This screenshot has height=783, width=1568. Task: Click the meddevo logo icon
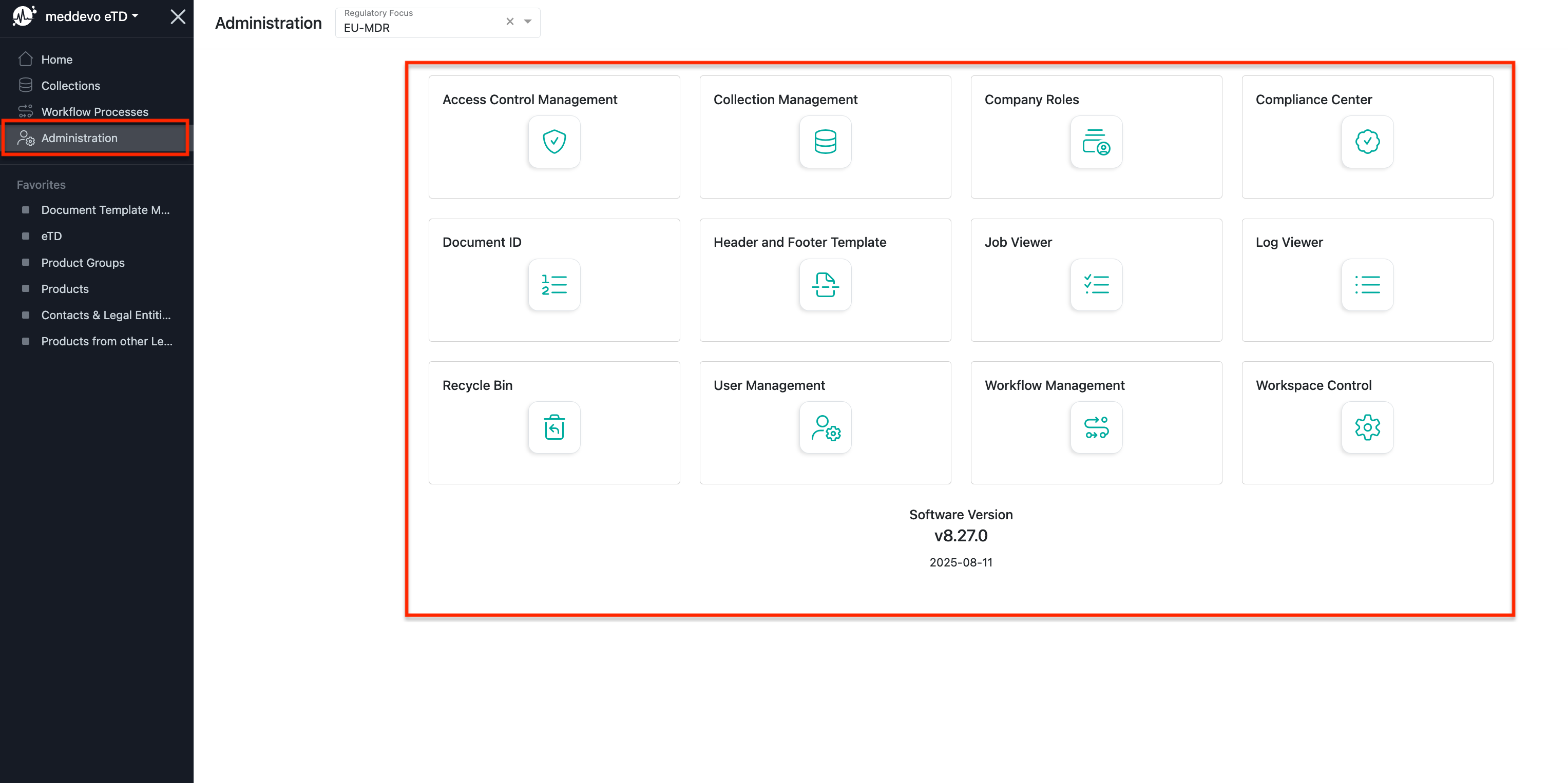[24, 16]
